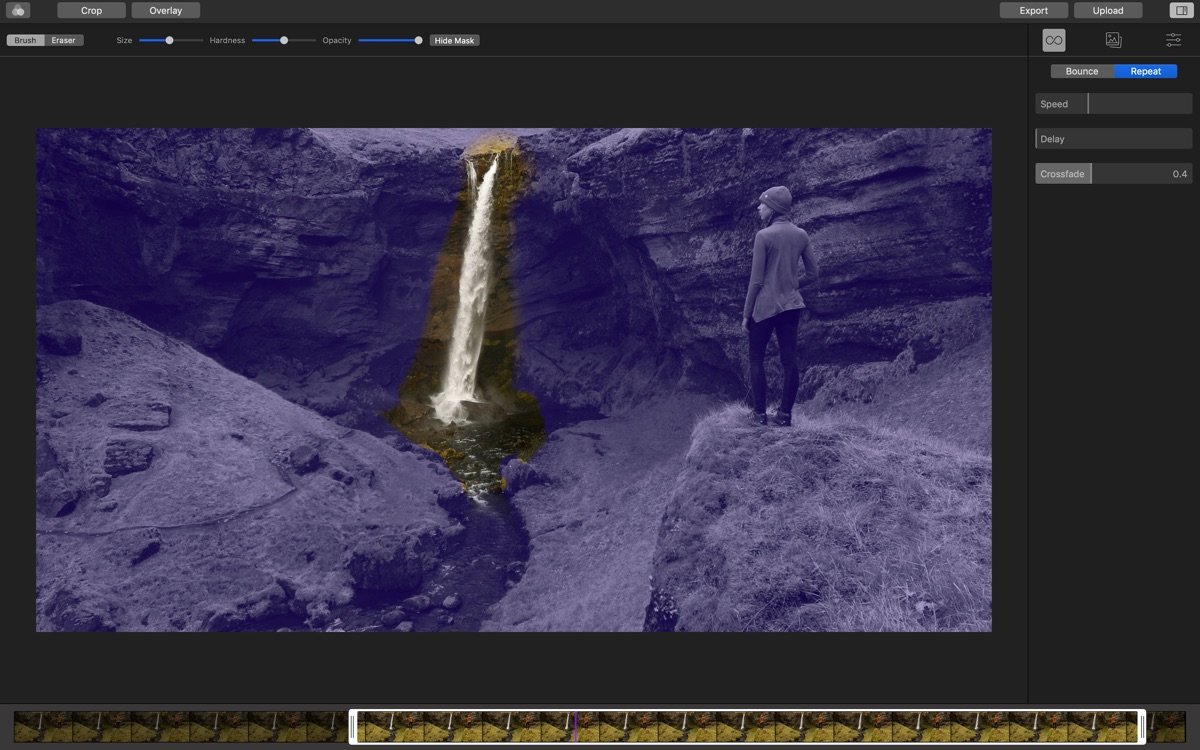The image size is (1200, 750).
Task: Click the Opacity slider knob
Action: point(418,40)
